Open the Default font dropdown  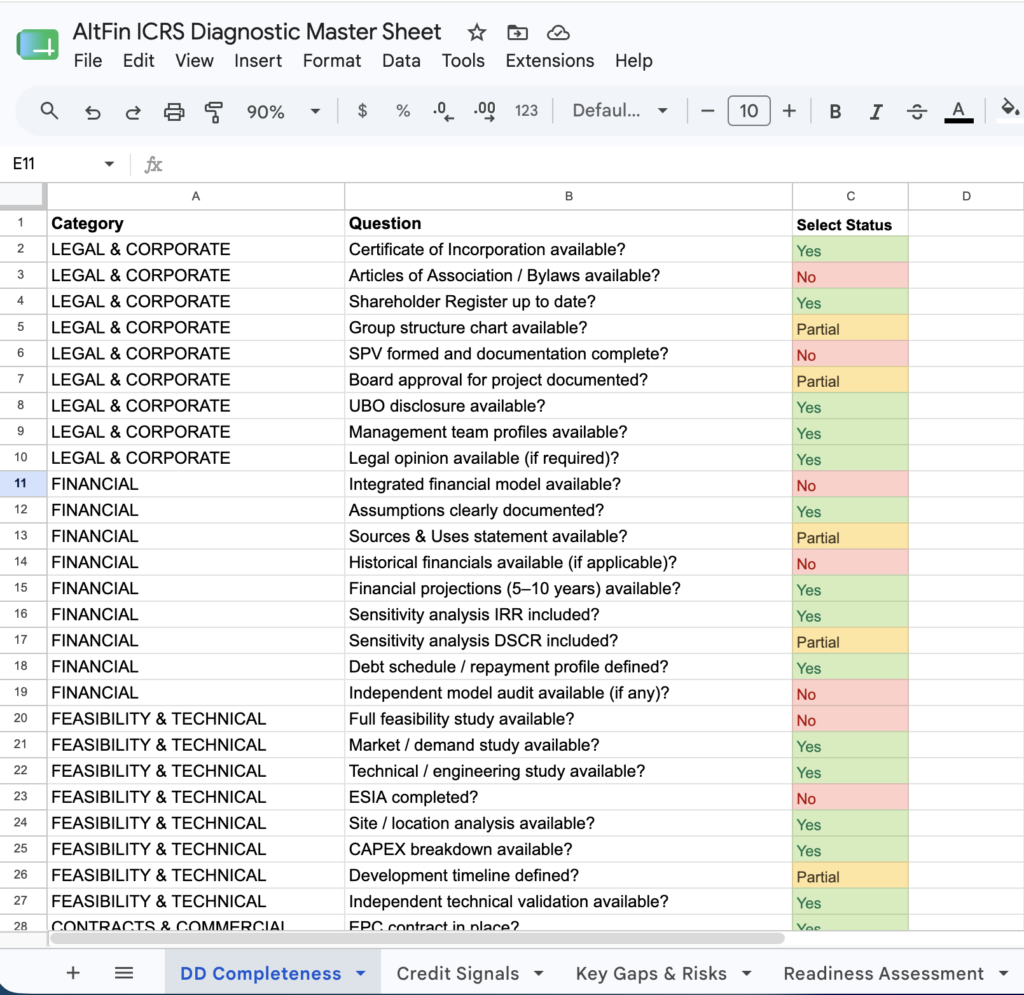click(x=620, y=111)
